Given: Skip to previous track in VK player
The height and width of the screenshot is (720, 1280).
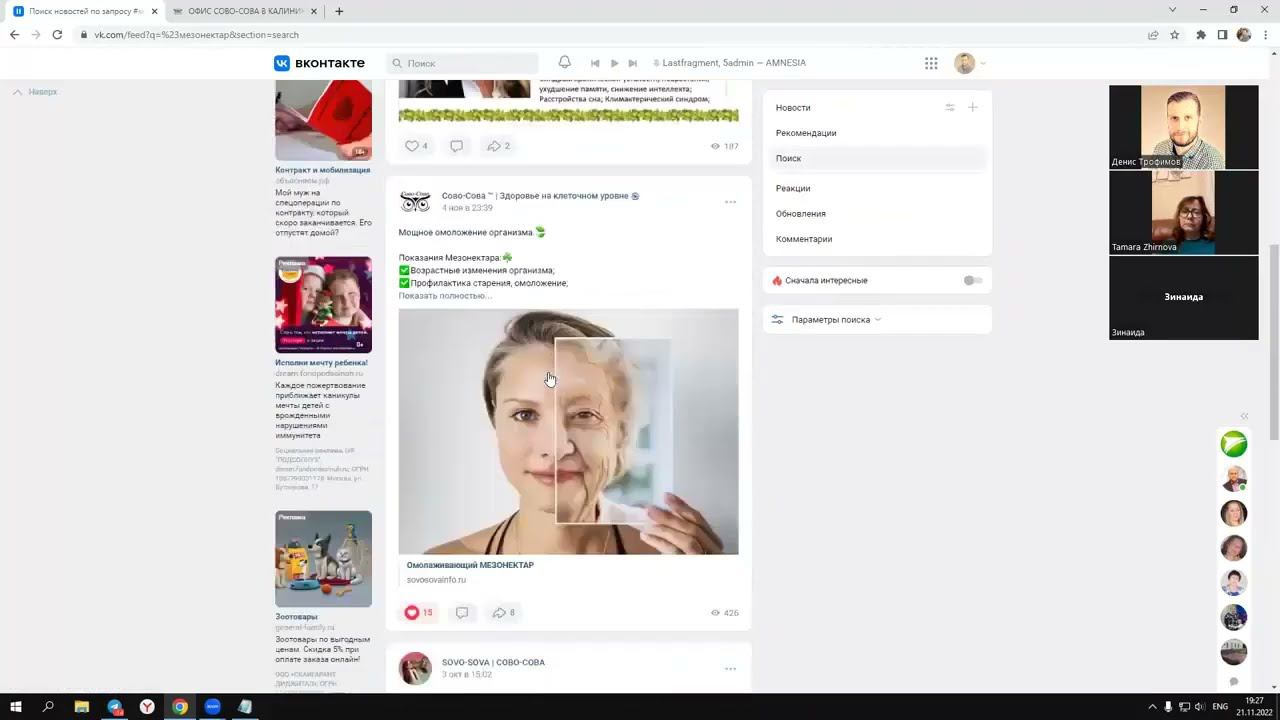Looking at the screenshot, I should pyautogui.click(x=596, y=63).
